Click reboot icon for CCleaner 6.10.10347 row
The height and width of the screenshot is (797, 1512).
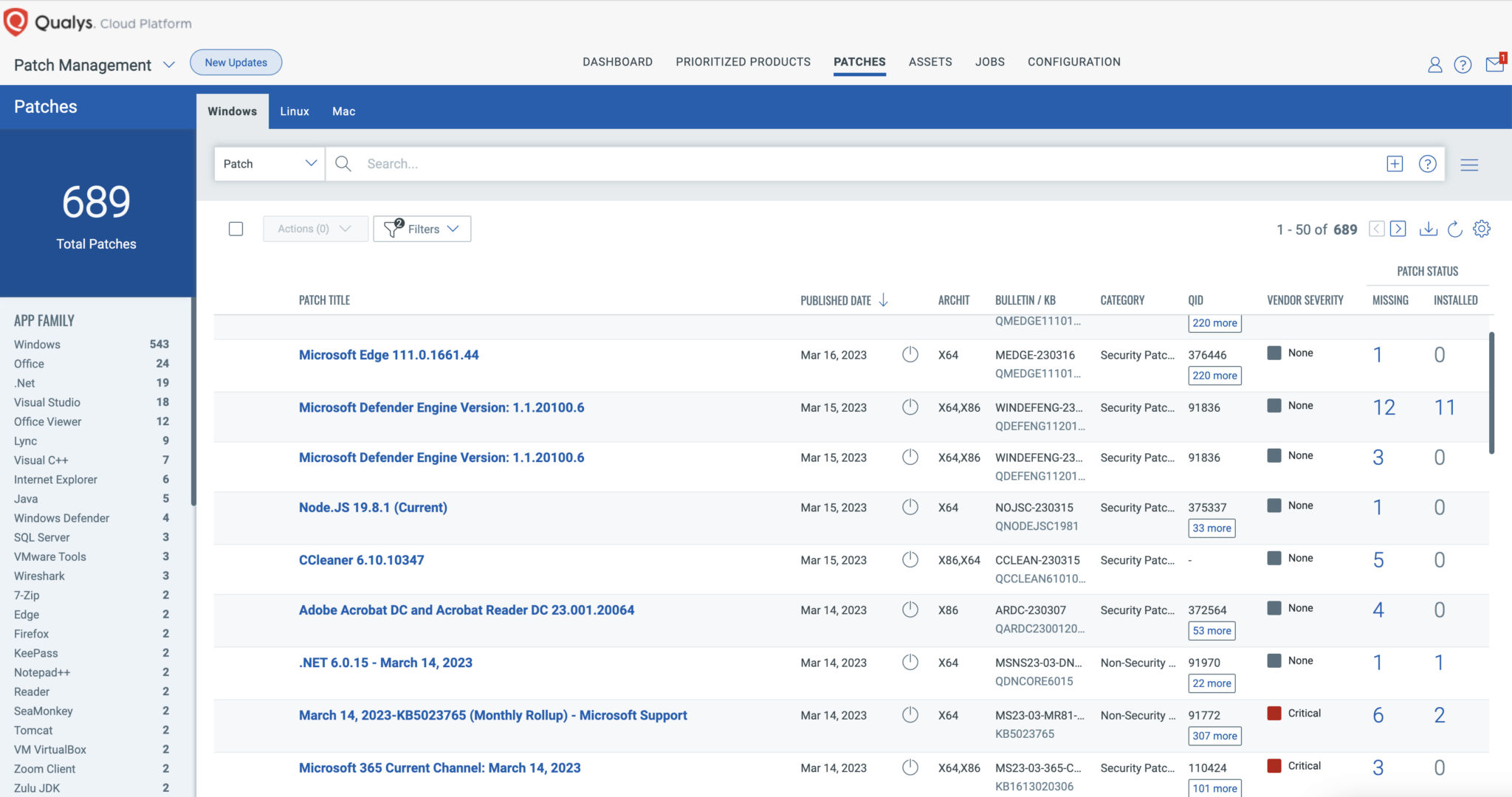(x=910, y=559)
